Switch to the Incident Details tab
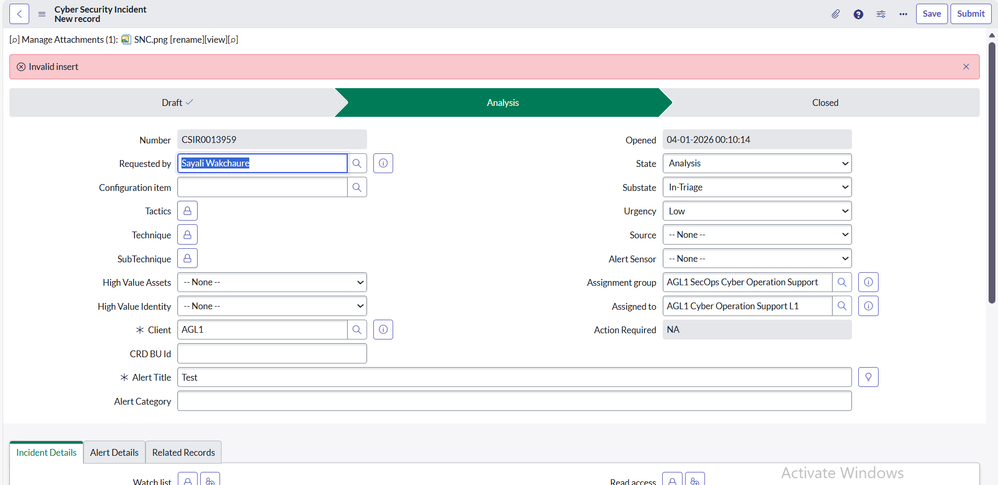 click(x=46, y=453)
